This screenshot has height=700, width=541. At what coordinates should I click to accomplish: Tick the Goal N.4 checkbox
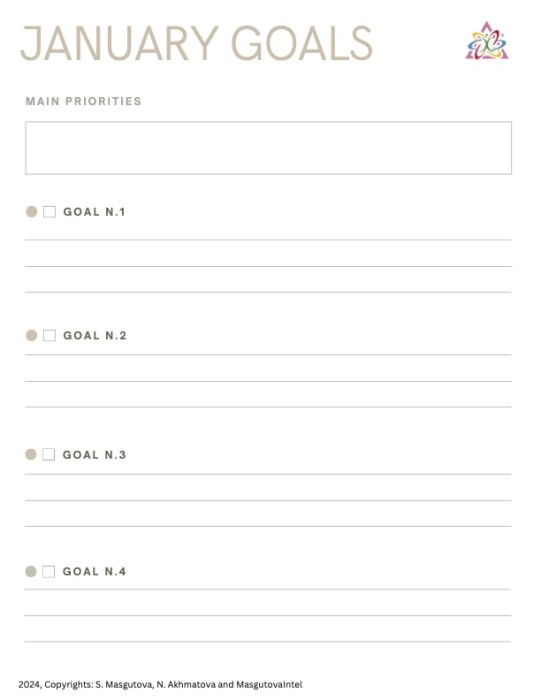[x=49, y=571]
